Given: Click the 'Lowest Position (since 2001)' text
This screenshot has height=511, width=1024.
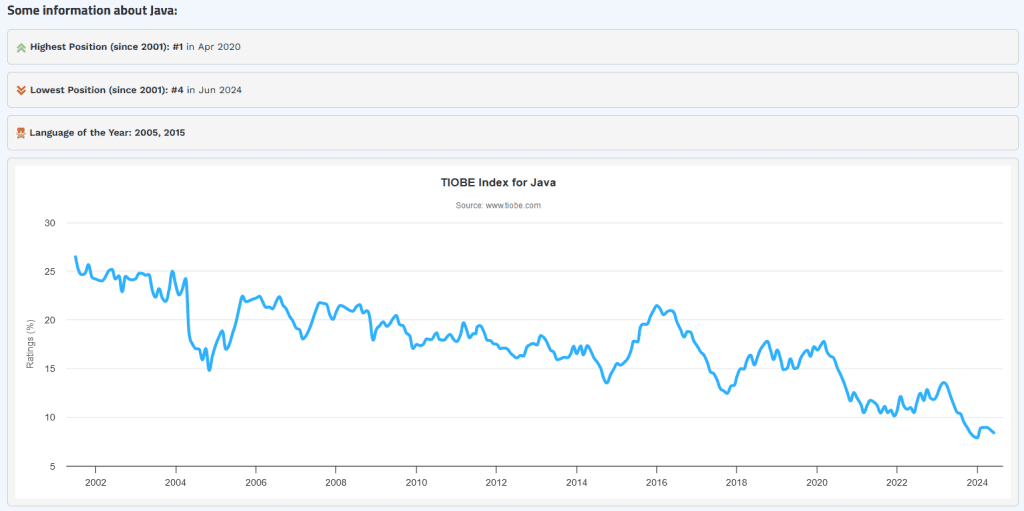Looking at the screenshot, I should 99,90.
